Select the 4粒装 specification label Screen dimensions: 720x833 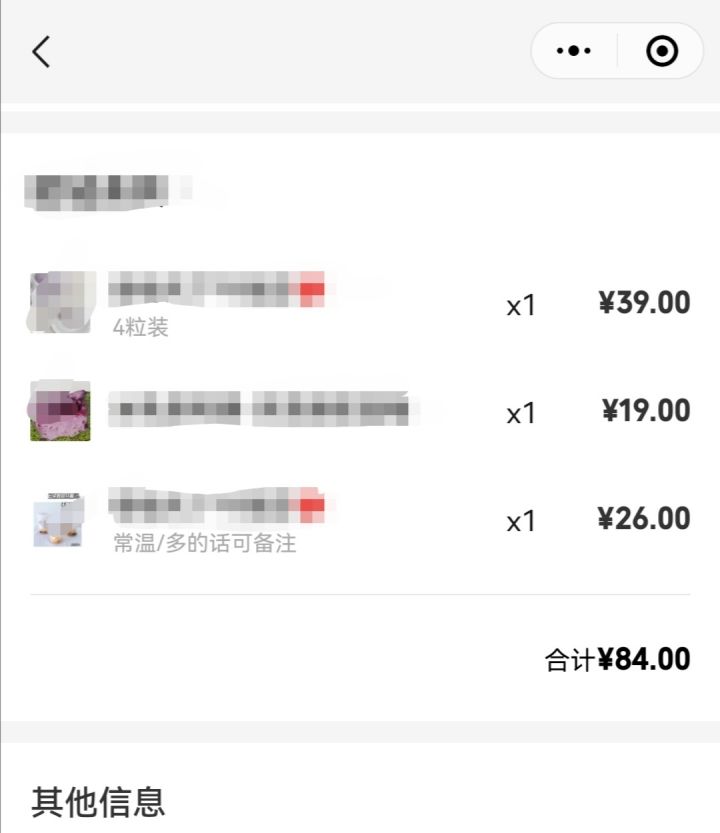(x=141, y=328)
